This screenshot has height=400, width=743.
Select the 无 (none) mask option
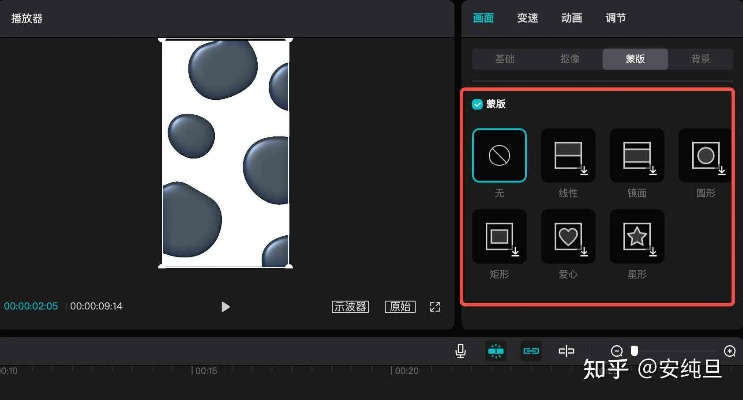click(499, 155)
